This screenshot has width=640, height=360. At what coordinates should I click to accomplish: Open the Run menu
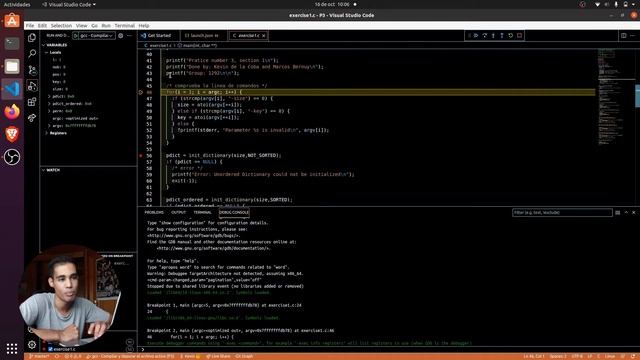click(x=106, y=25)
